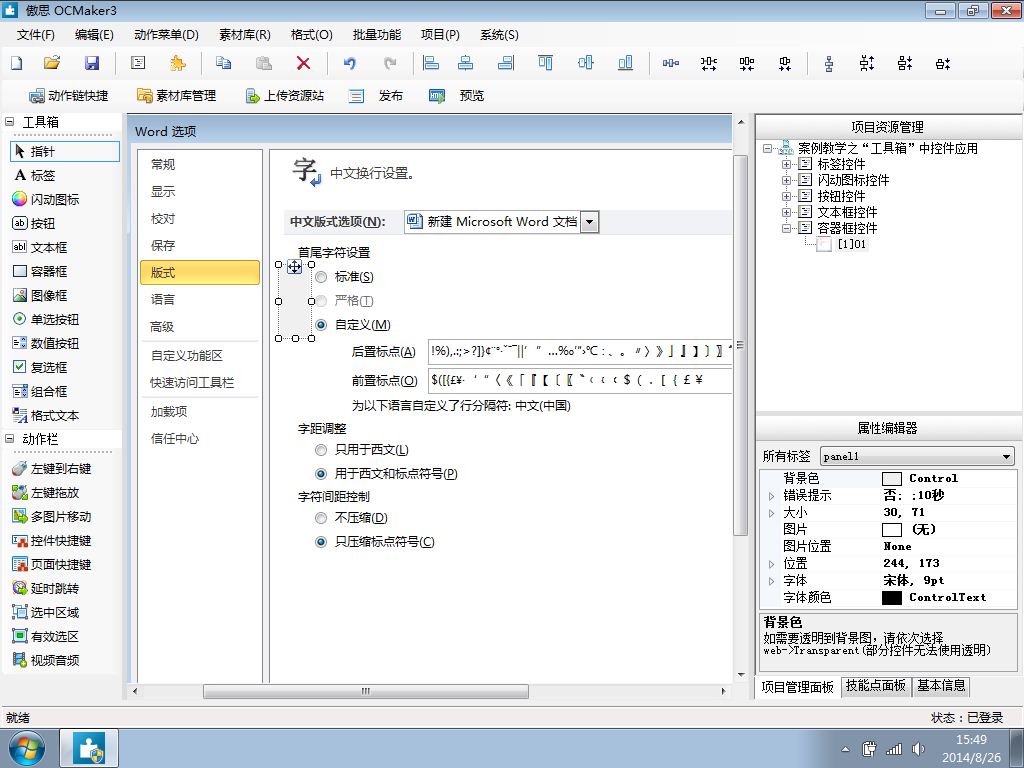This screenshot has width=1024, height=768.
Task: Click the Open folder toolbar icon
Action: click(x=52, y=63)
